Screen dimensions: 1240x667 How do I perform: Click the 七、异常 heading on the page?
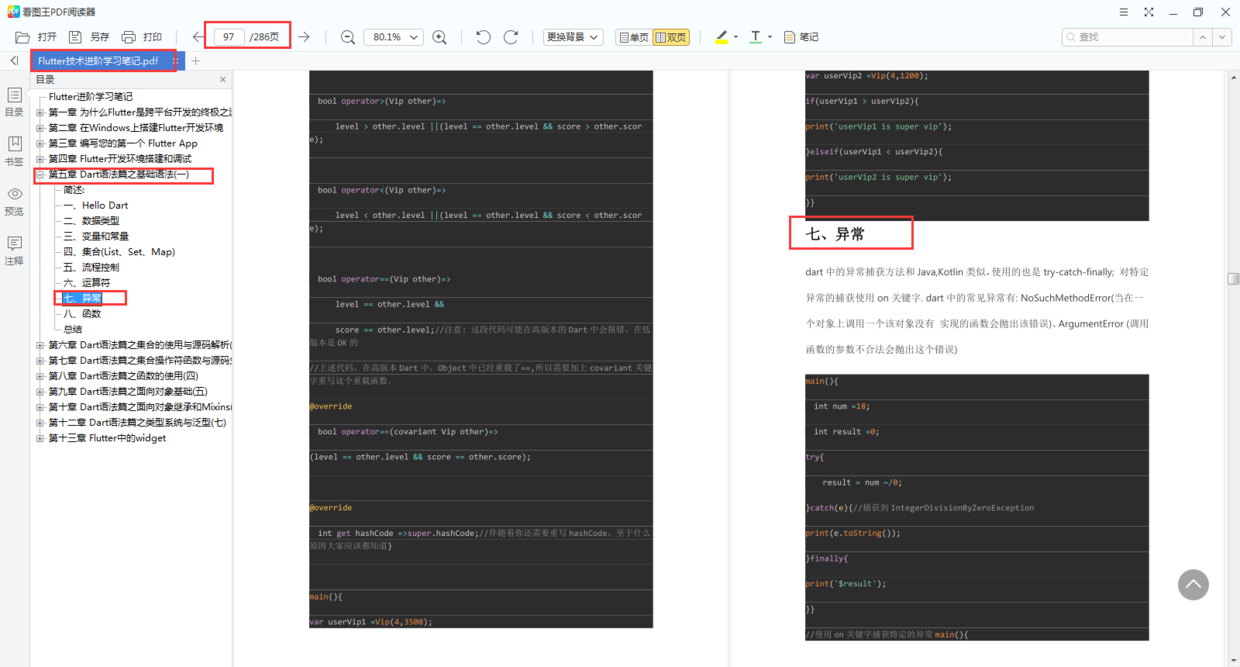[835, 234]
